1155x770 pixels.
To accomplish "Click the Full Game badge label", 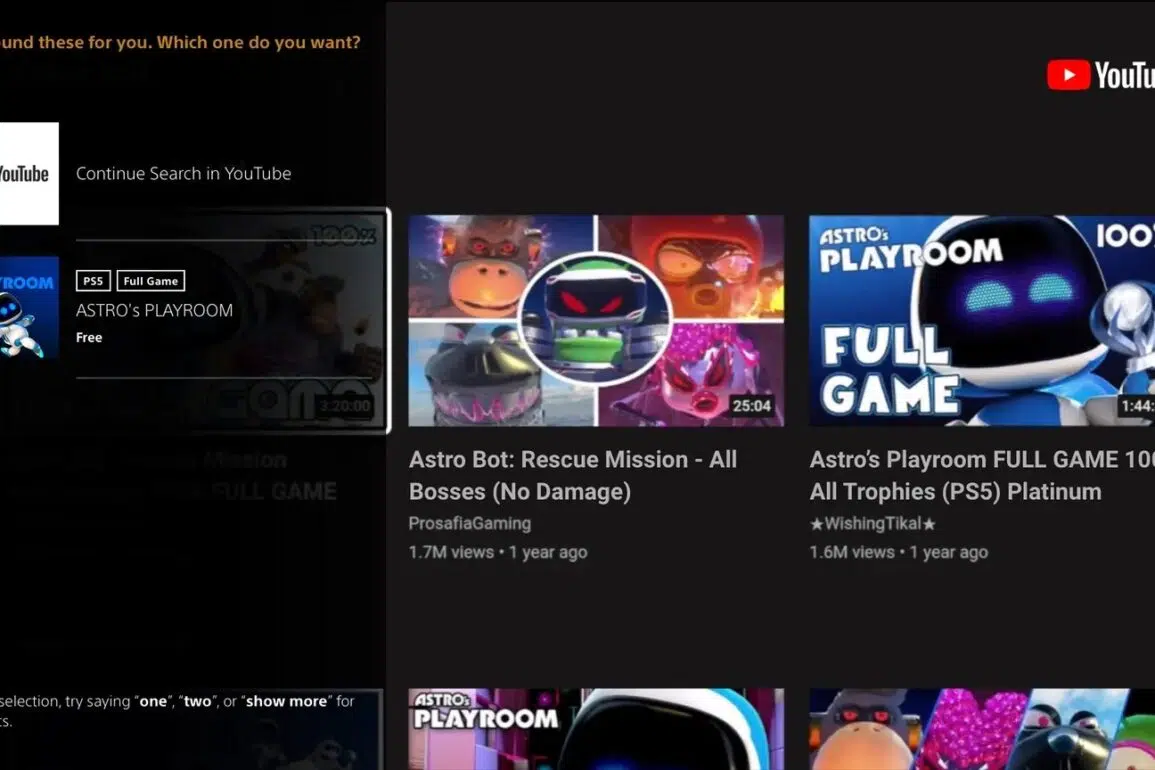I will click(x=151, y=281).
